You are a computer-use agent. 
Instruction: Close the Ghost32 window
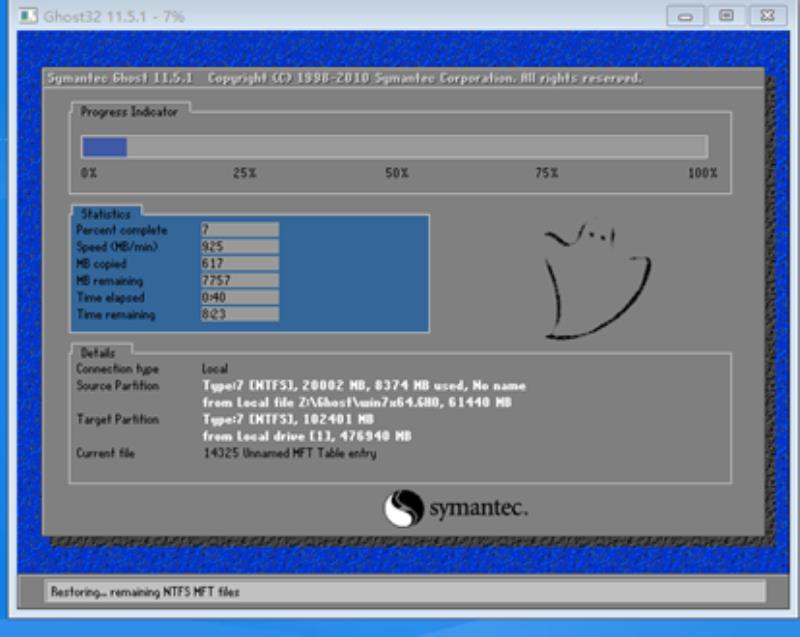[x=768, y=16]
